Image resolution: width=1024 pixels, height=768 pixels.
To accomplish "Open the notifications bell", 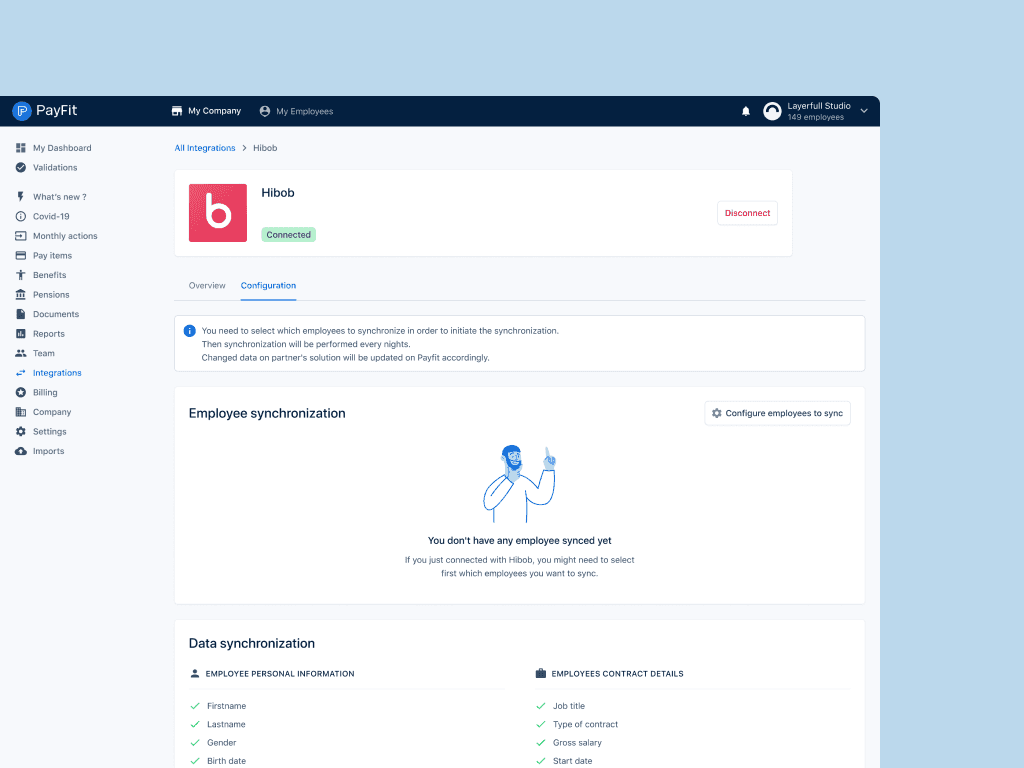I will (745, 111).
